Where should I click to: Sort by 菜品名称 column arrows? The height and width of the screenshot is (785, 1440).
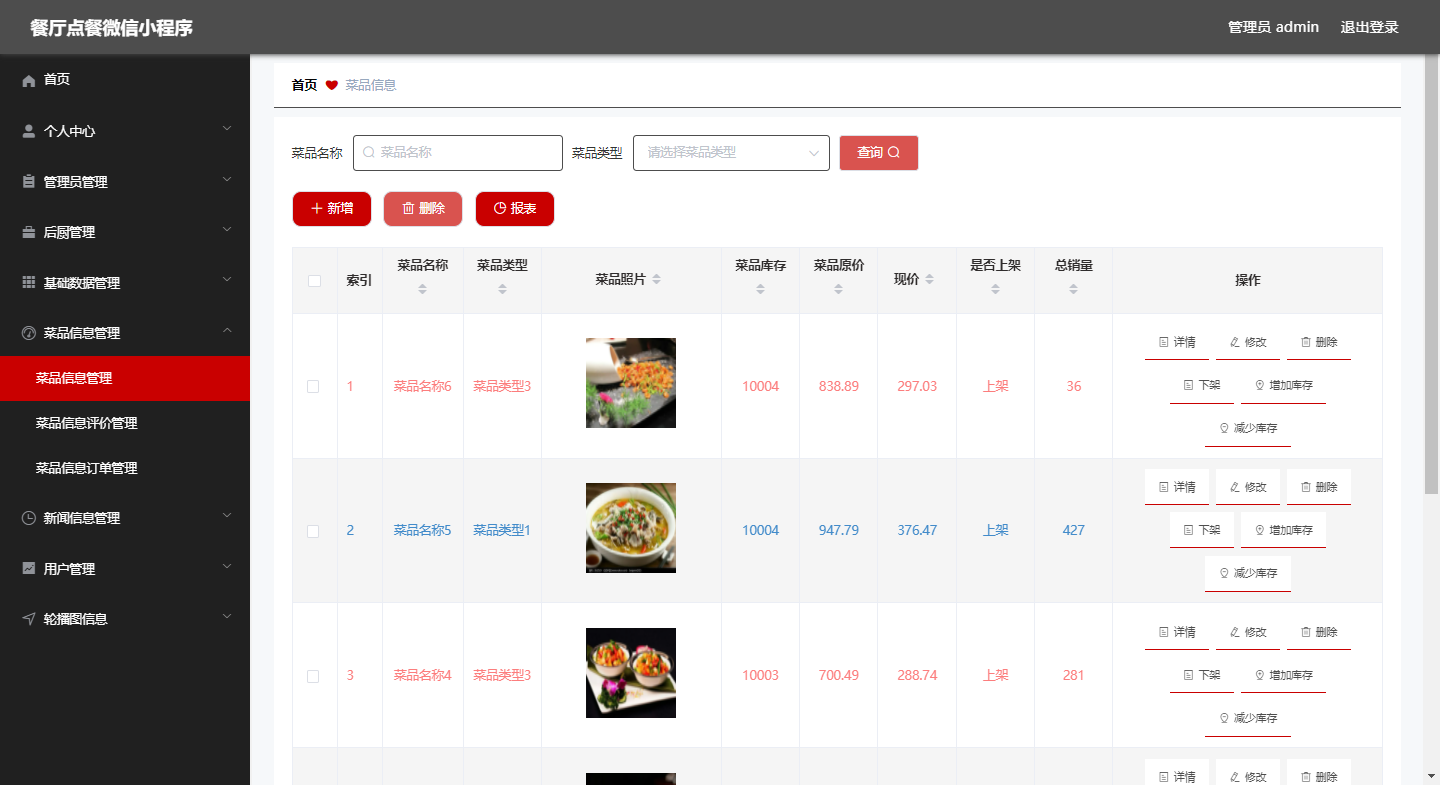click(x=422, y=289)
